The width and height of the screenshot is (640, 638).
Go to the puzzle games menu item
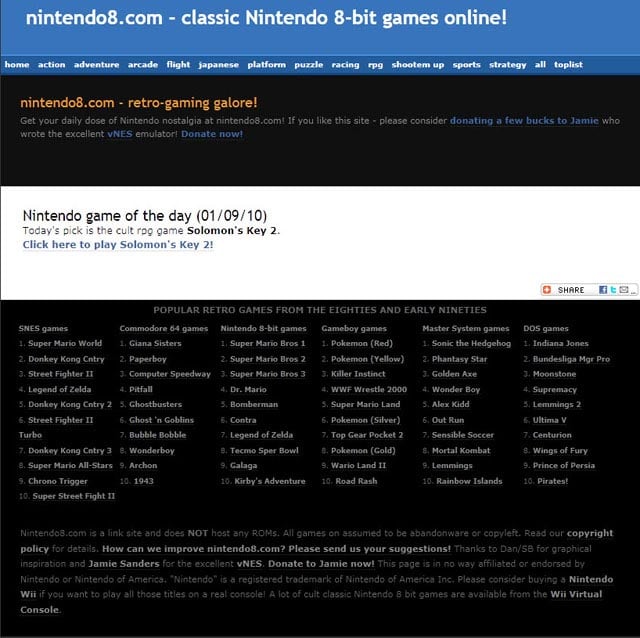(309, 64)
